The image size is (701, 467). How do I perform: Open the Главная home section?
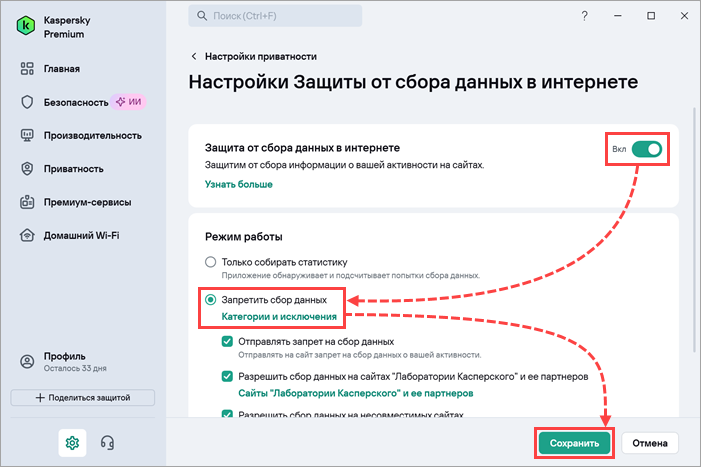(x=62, y=69)
